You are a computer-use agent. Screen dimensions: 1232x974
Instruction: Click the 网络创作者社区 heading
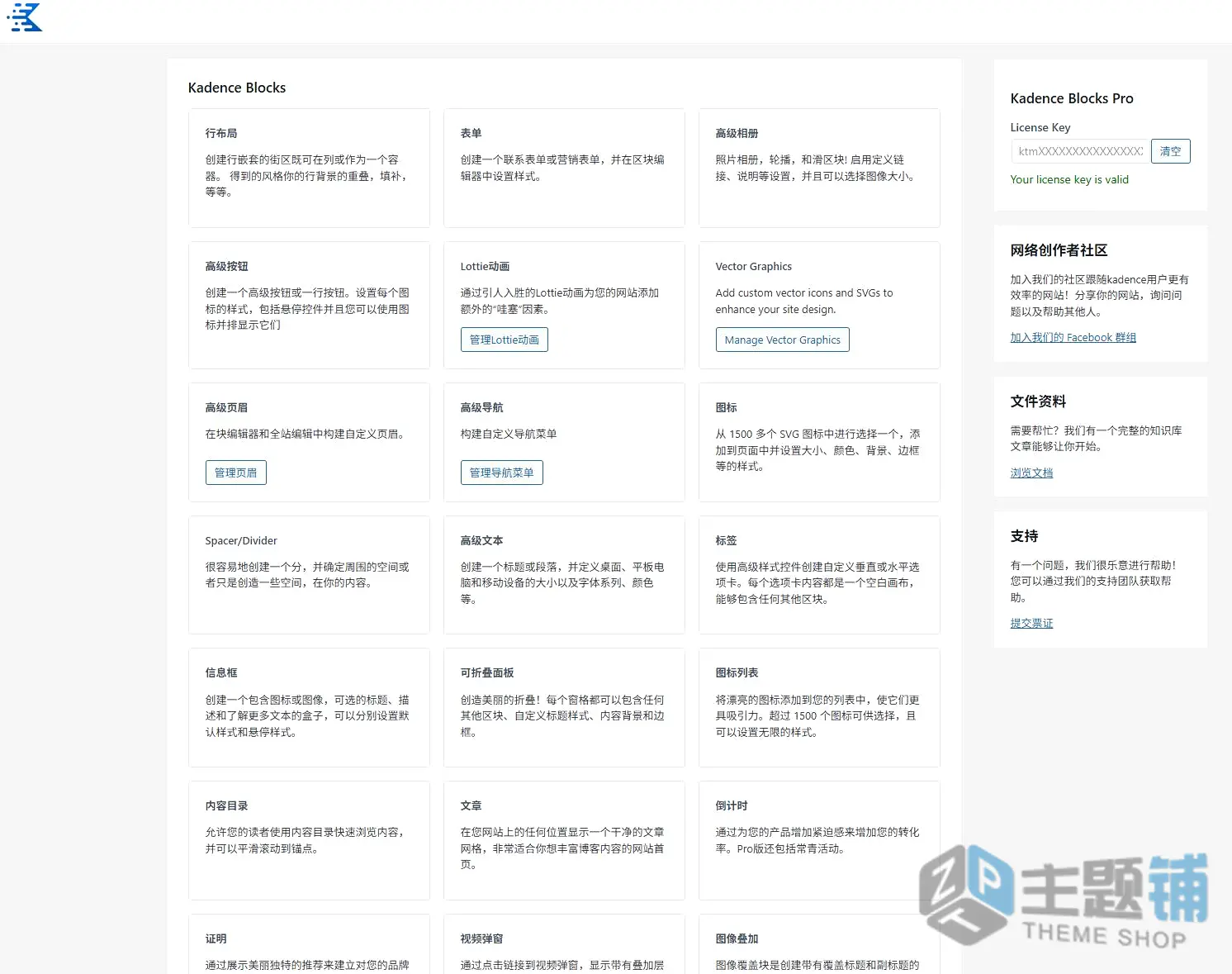click(x=1059, y=250)
